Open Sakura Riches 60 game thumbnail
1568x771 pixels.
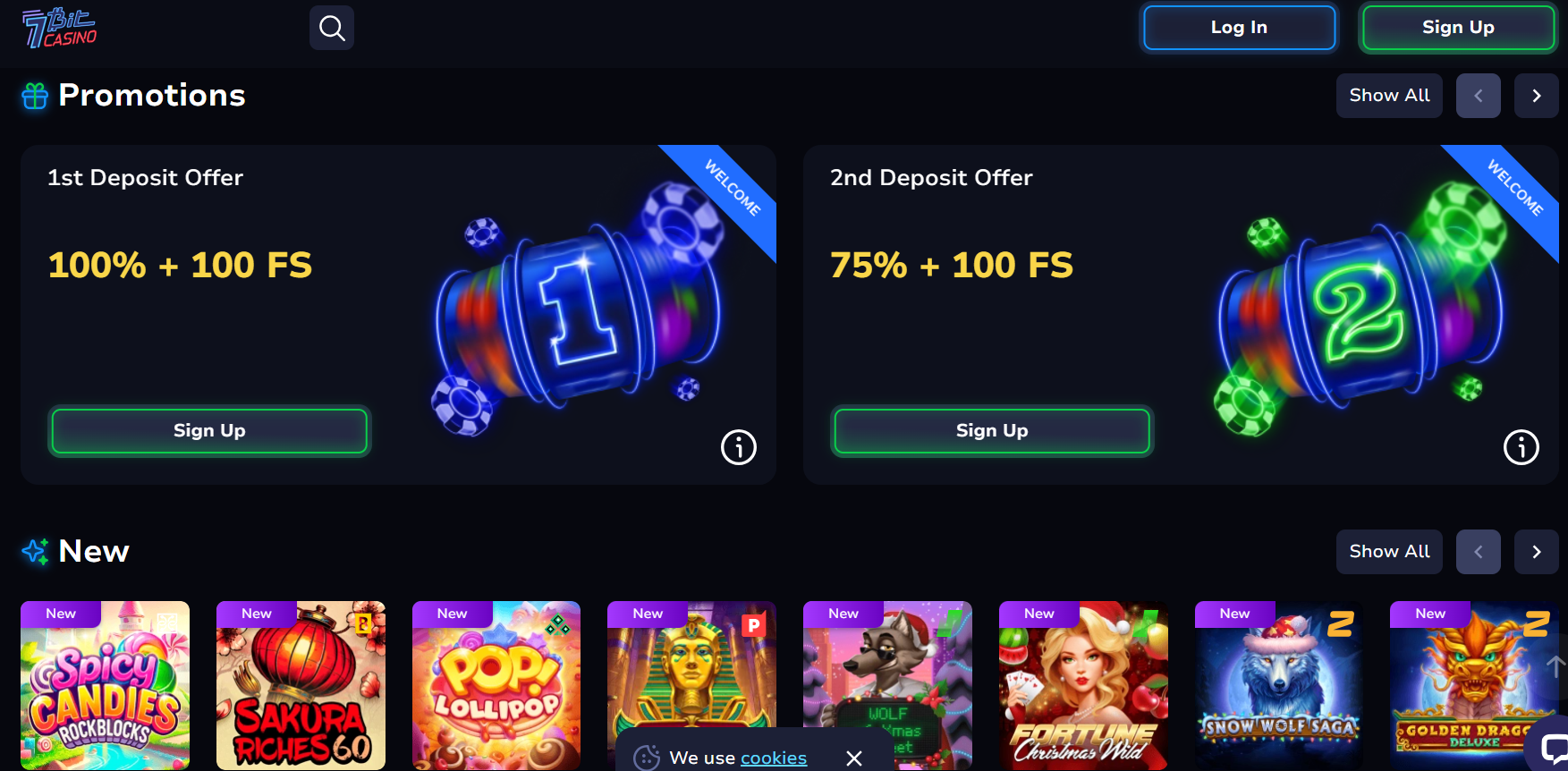pyautogui.click(x=301, y=685)
